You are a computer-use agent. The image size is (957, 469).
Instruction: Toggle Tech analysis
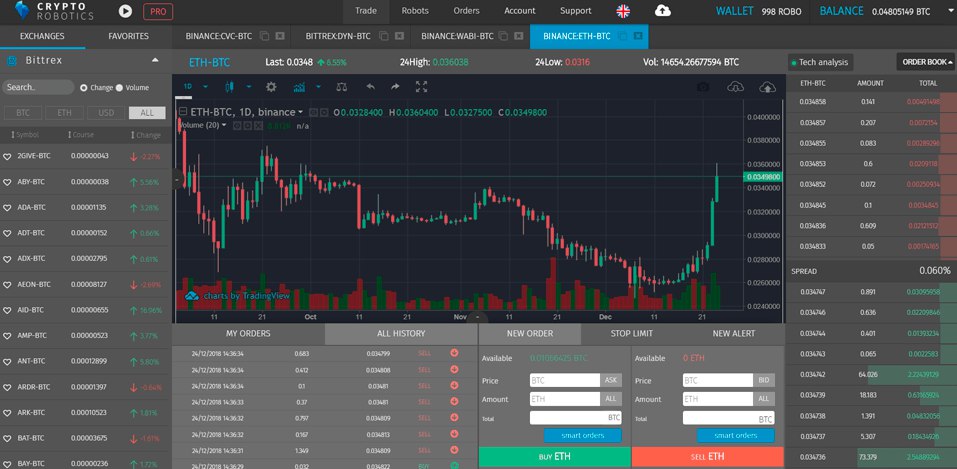(820, 62)
